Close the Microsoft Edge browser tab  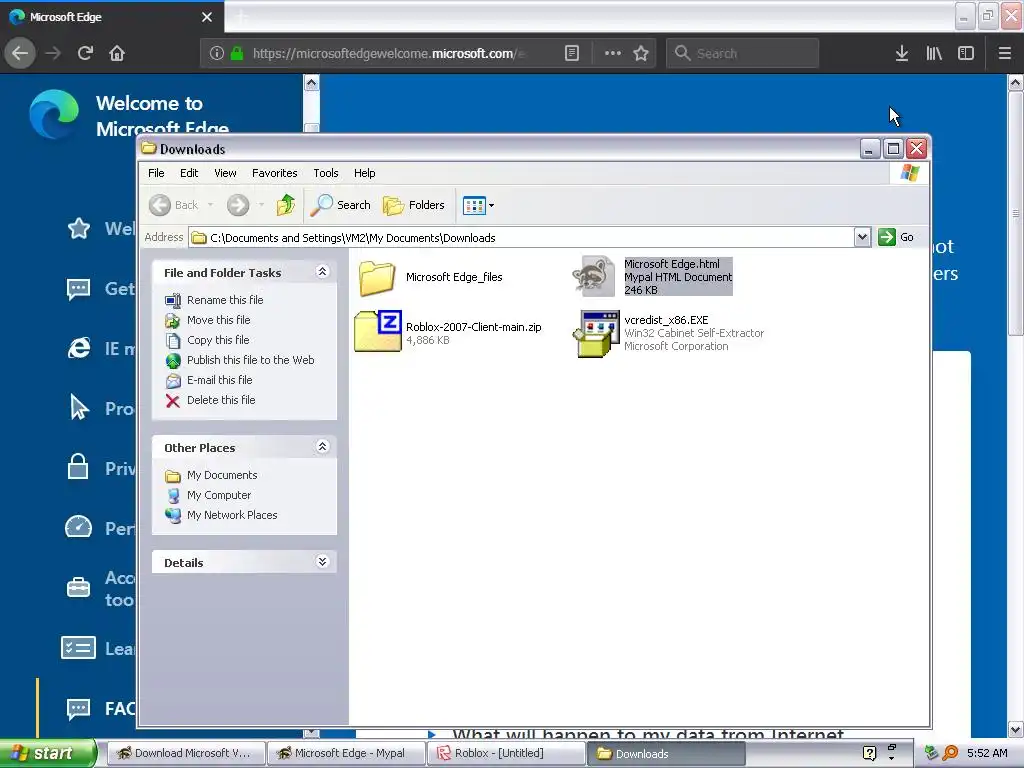207,17
